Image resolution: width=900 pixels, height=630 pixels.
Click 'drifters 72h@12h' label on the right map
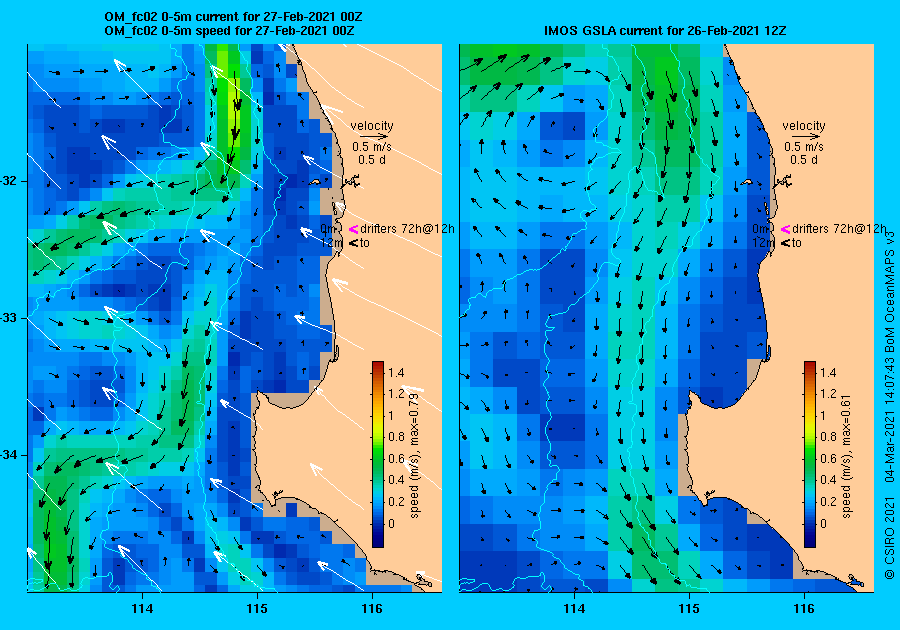coord(839,228)
